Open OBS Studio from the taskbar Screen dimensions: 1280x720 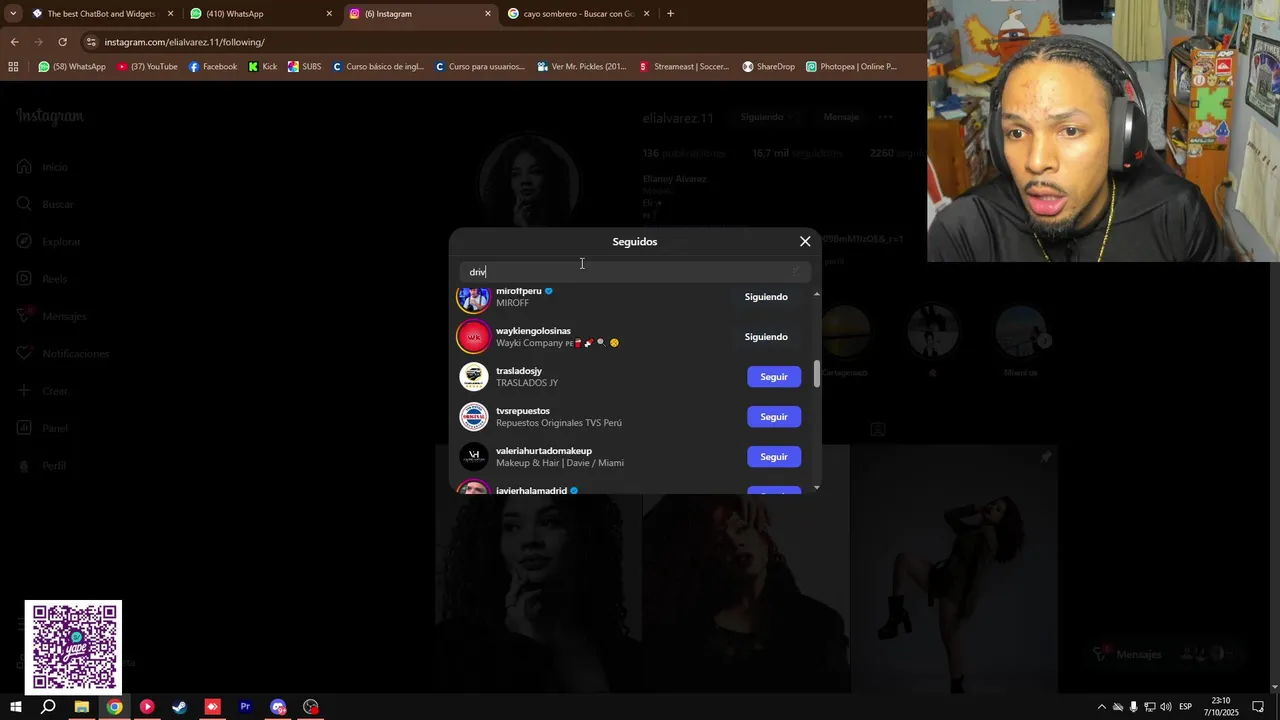pyautogui.click(x=311, y=707)
